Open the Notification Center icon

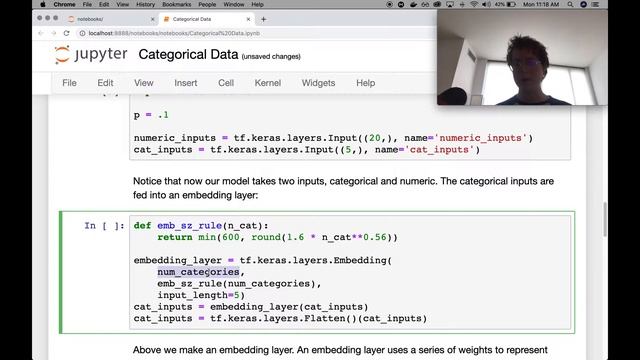pos(596,4)
